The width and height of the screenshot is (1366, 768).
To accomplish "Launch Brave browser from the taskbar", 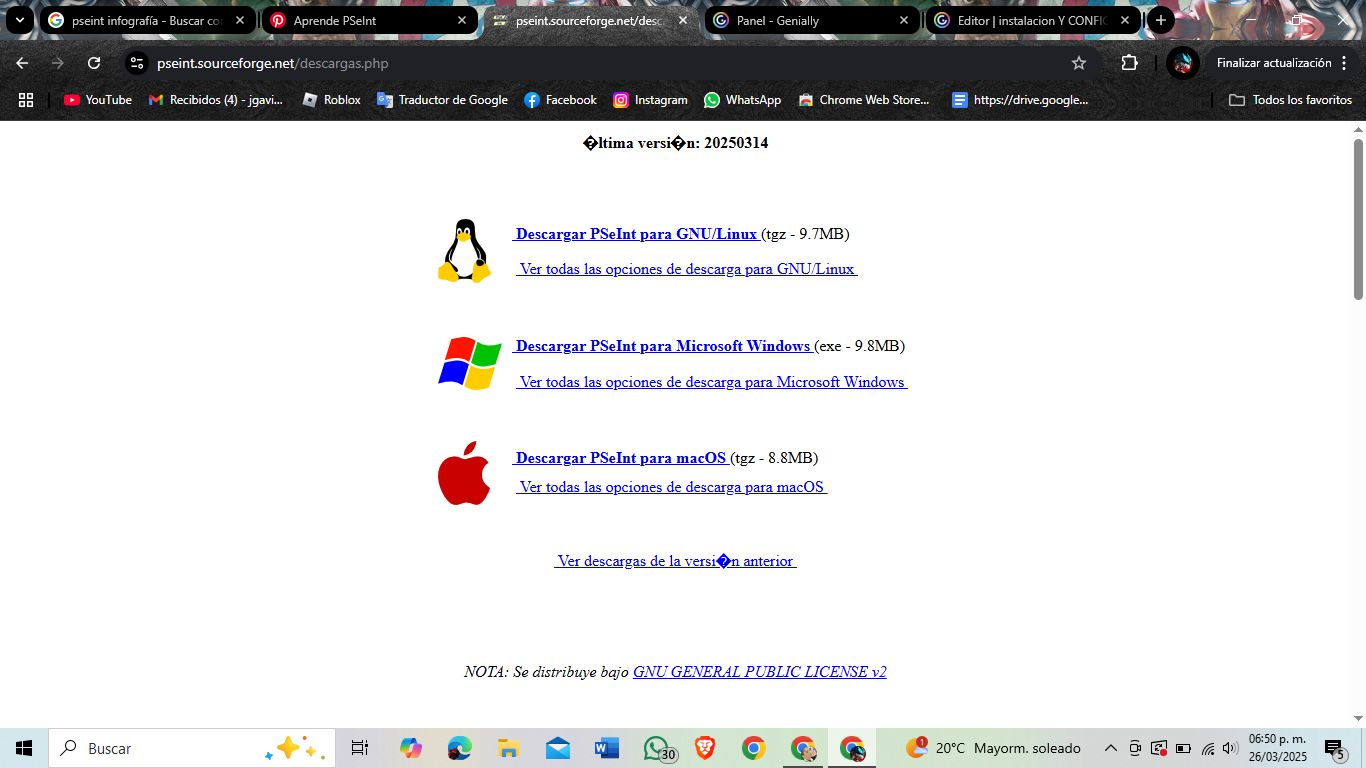I will [x=704, y=747].
